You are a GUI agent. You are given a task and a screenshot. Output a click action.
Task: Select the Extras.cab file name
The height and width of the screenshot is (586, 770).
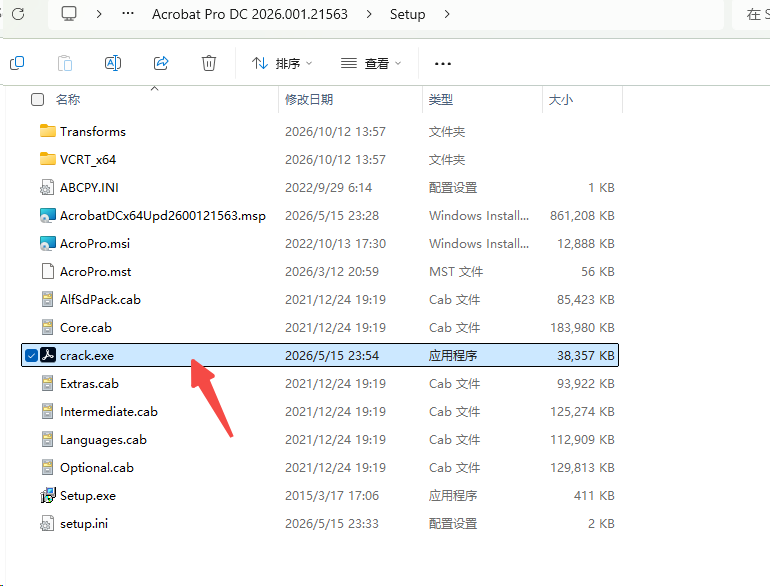coord(89,384)
